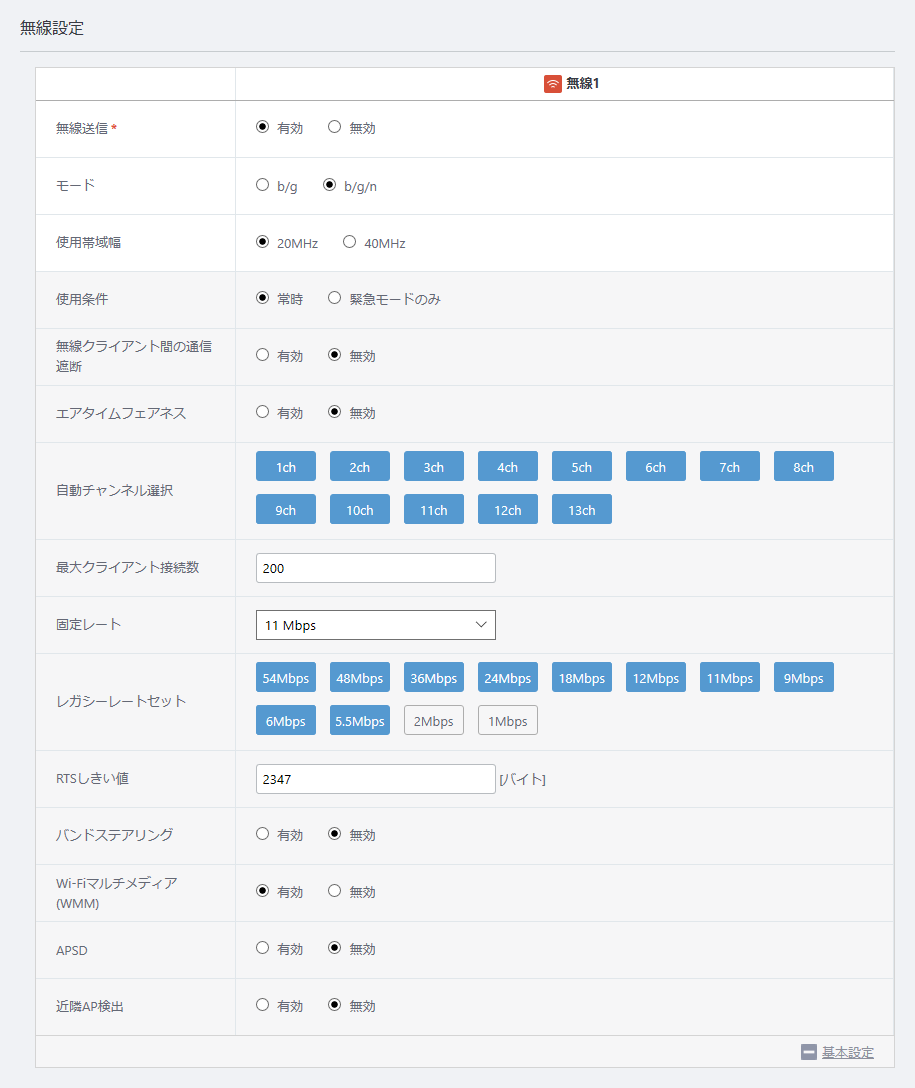Enable the 2Mbps legacy rate
This screenshot has width=915, height=1088.
tap(434, 721)
